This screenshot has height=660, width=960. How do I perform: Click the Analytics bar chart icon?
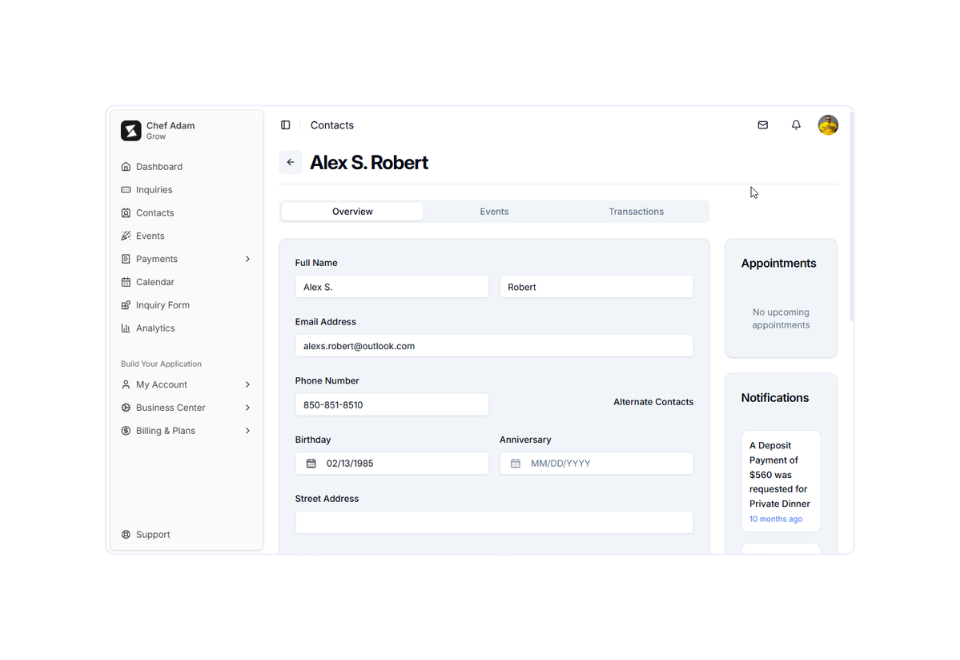point(126,328)
